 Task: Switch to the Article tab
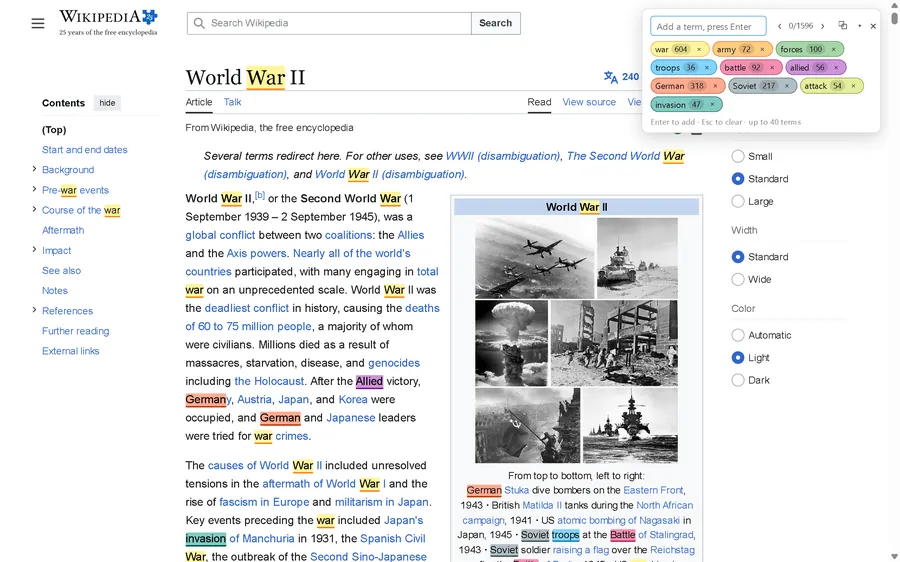pos(199,102)
